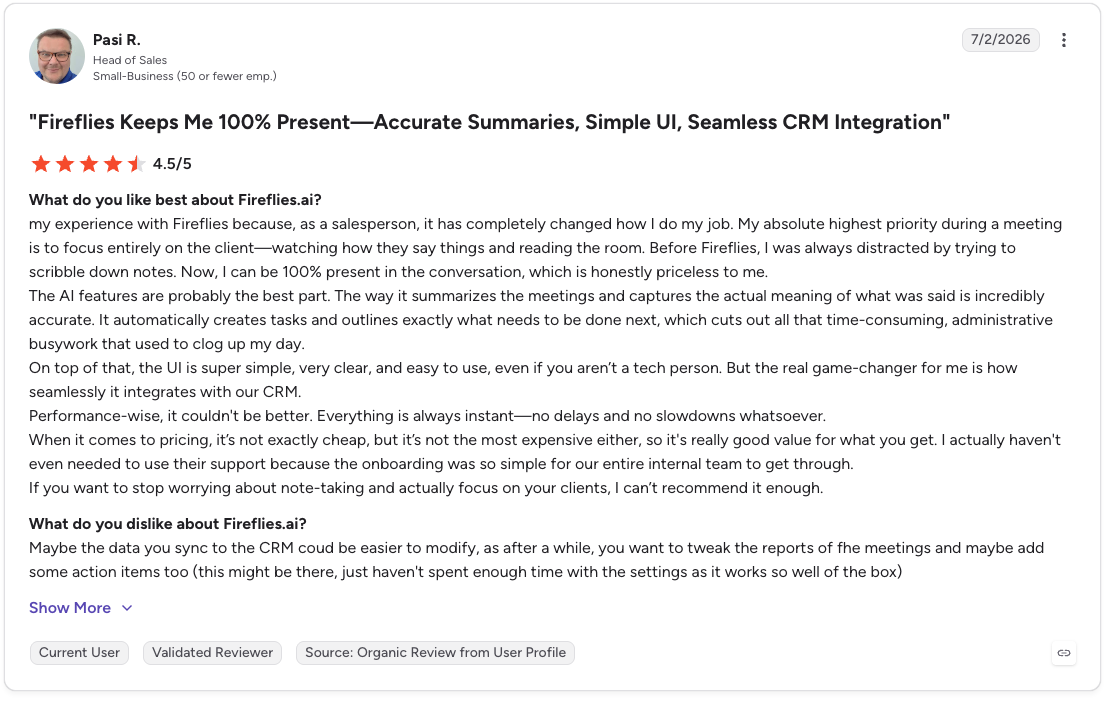Click the 7/2/2026 date badge
Image resolution: width=1104 pixels, height=702 pixels.
(x=1000, y=39)
